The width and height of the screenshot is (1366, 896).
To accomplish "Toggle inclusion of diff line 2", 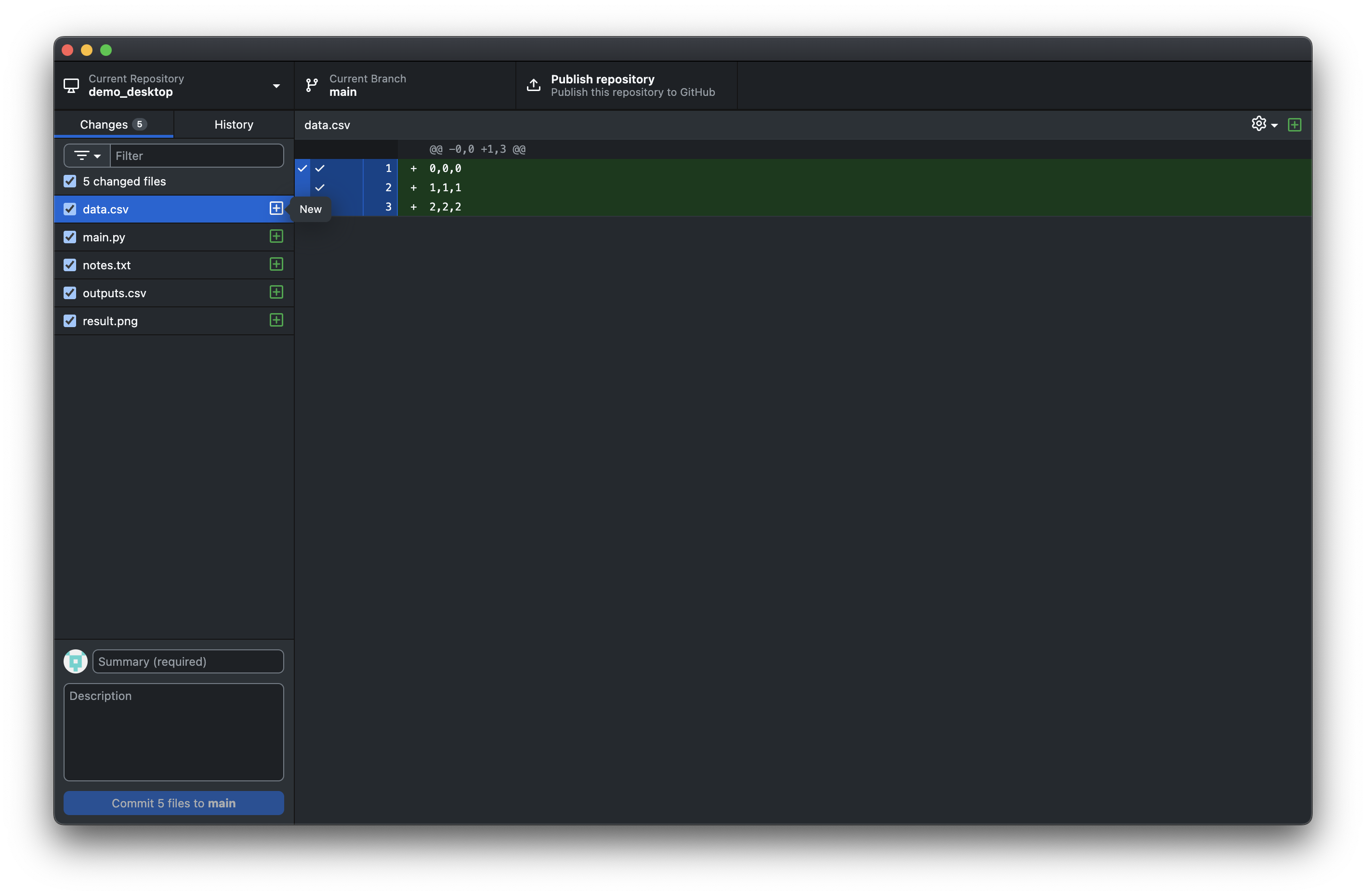I will 320,188.
